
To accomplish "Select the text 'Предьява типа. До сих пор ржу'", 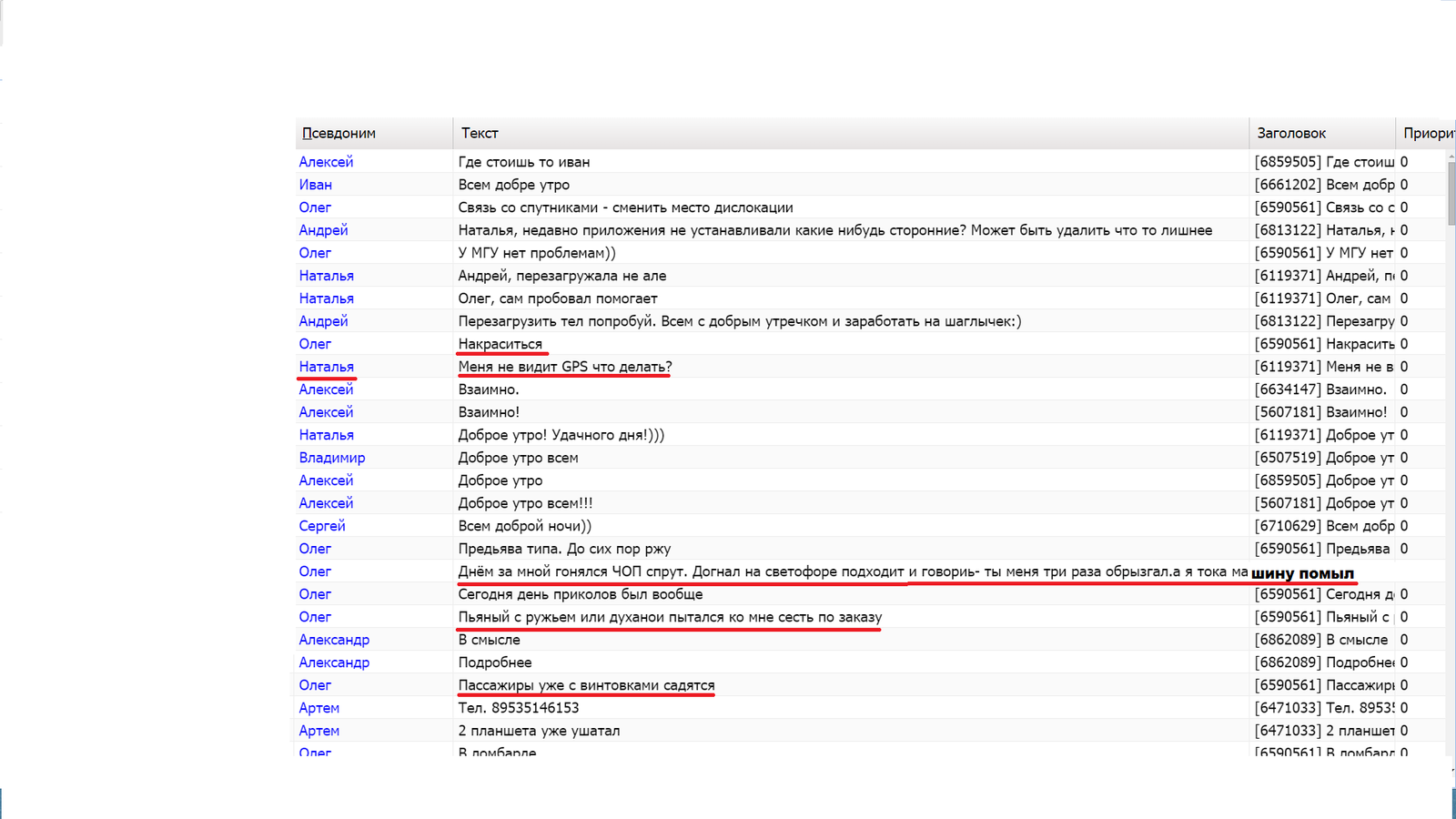I will [564, 549].
